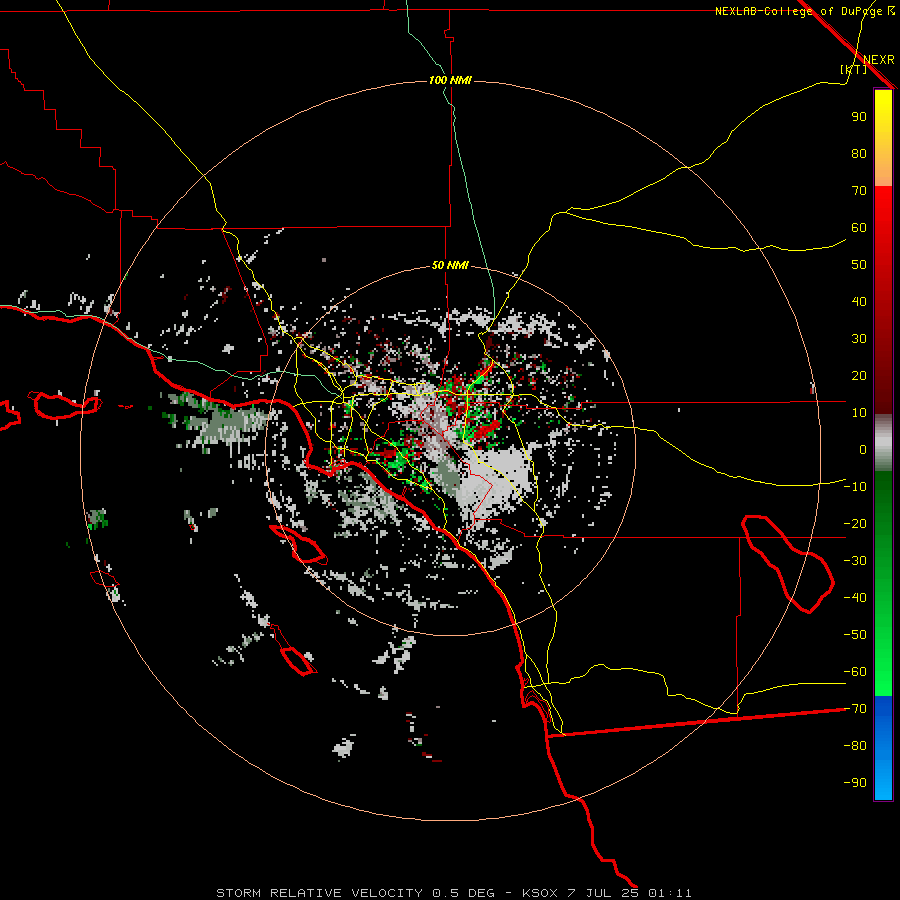Click the positive "80" velocity scale label
The height and width of the screenshot is (900, 900).
(x=859, y=153)
